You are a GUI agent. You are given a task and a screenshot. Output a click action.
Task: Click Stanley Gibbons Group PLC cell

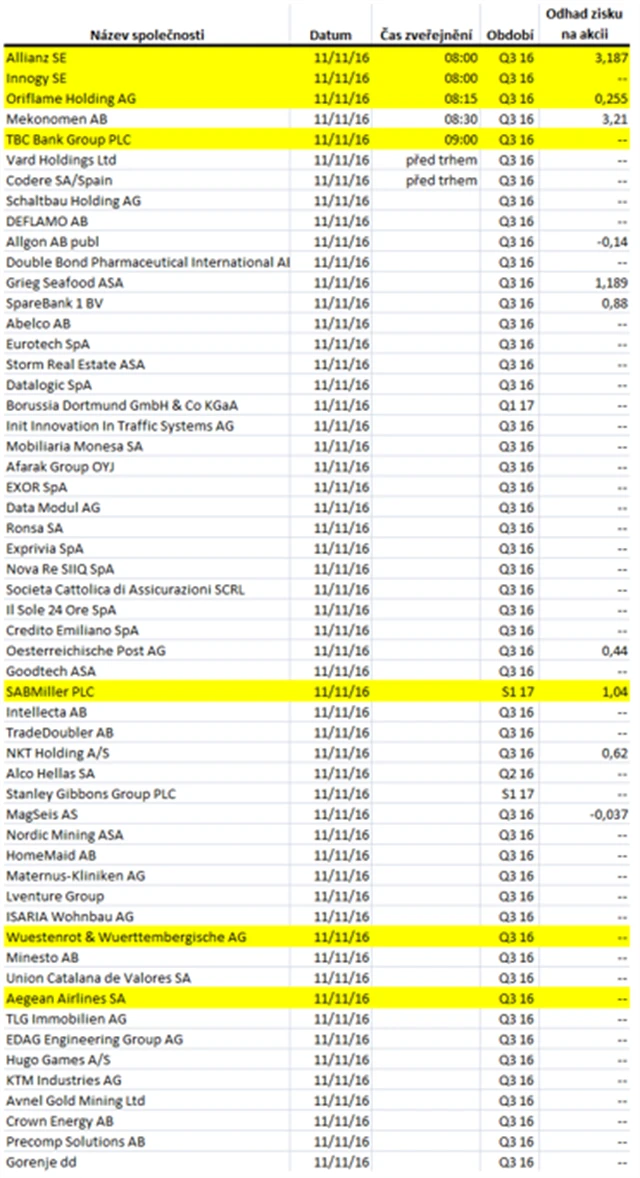(x=91, y=793)
